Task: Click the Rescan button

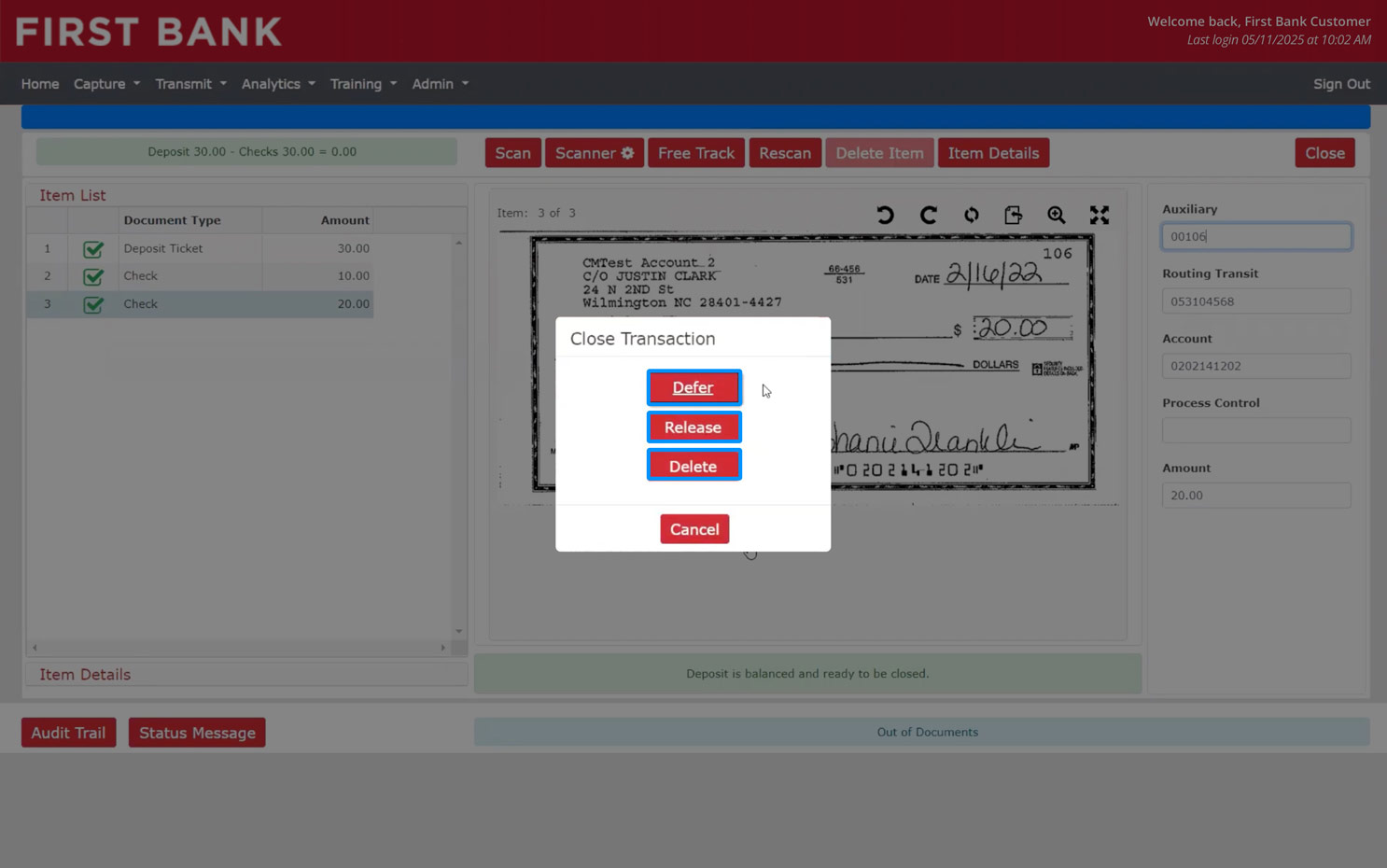Action: point(785,153)
